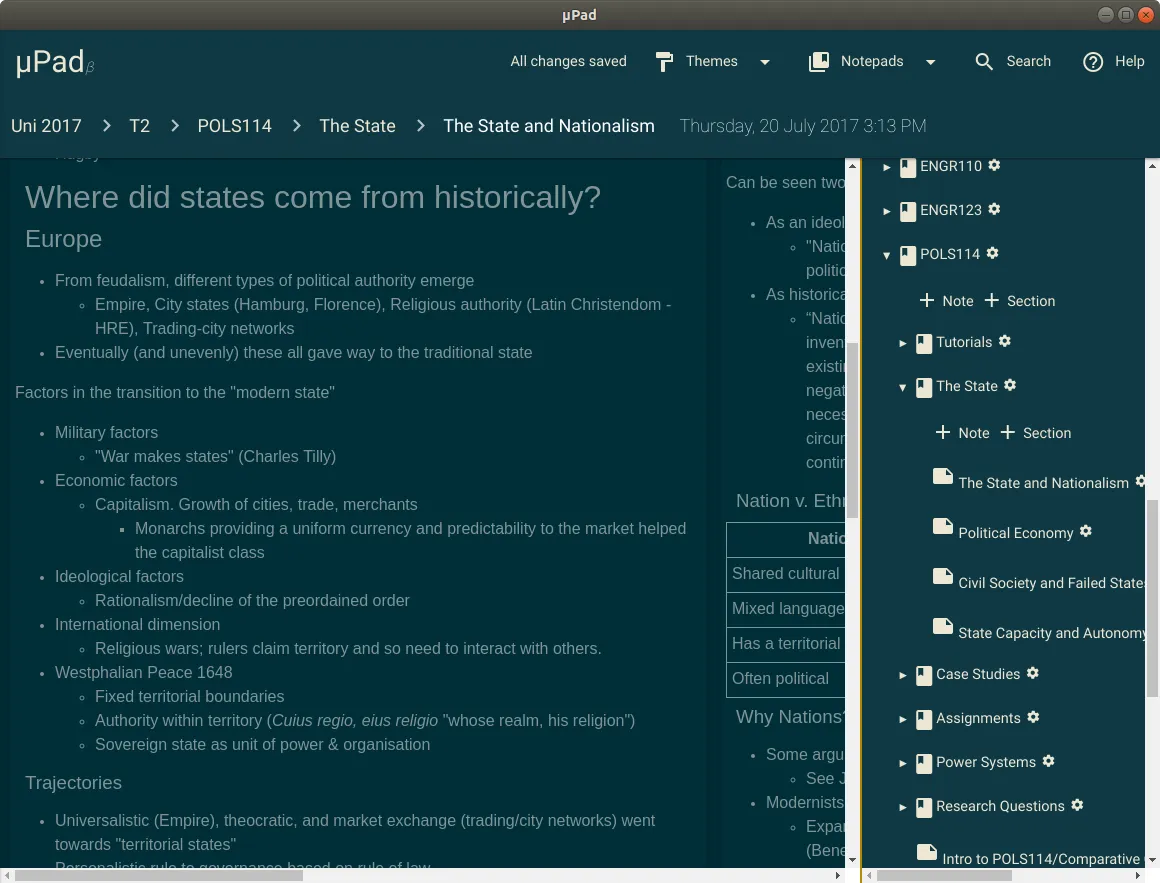Click gear icon beside Case Studies
This screenshot has width=1160, height=883.
1033,673
